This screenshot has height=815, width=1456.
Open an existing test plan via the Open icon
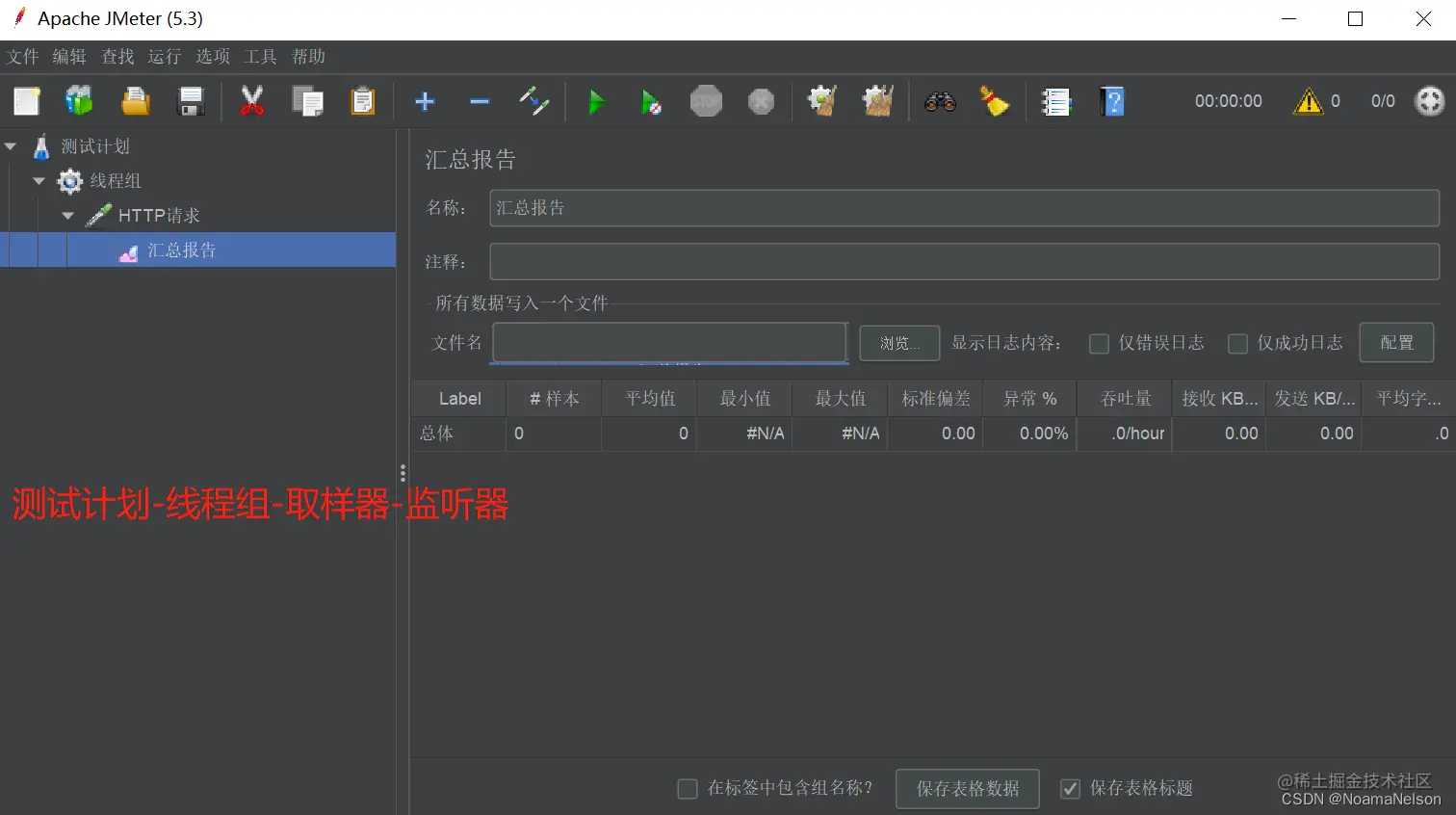pyautogui.click(x=135, y=100)
